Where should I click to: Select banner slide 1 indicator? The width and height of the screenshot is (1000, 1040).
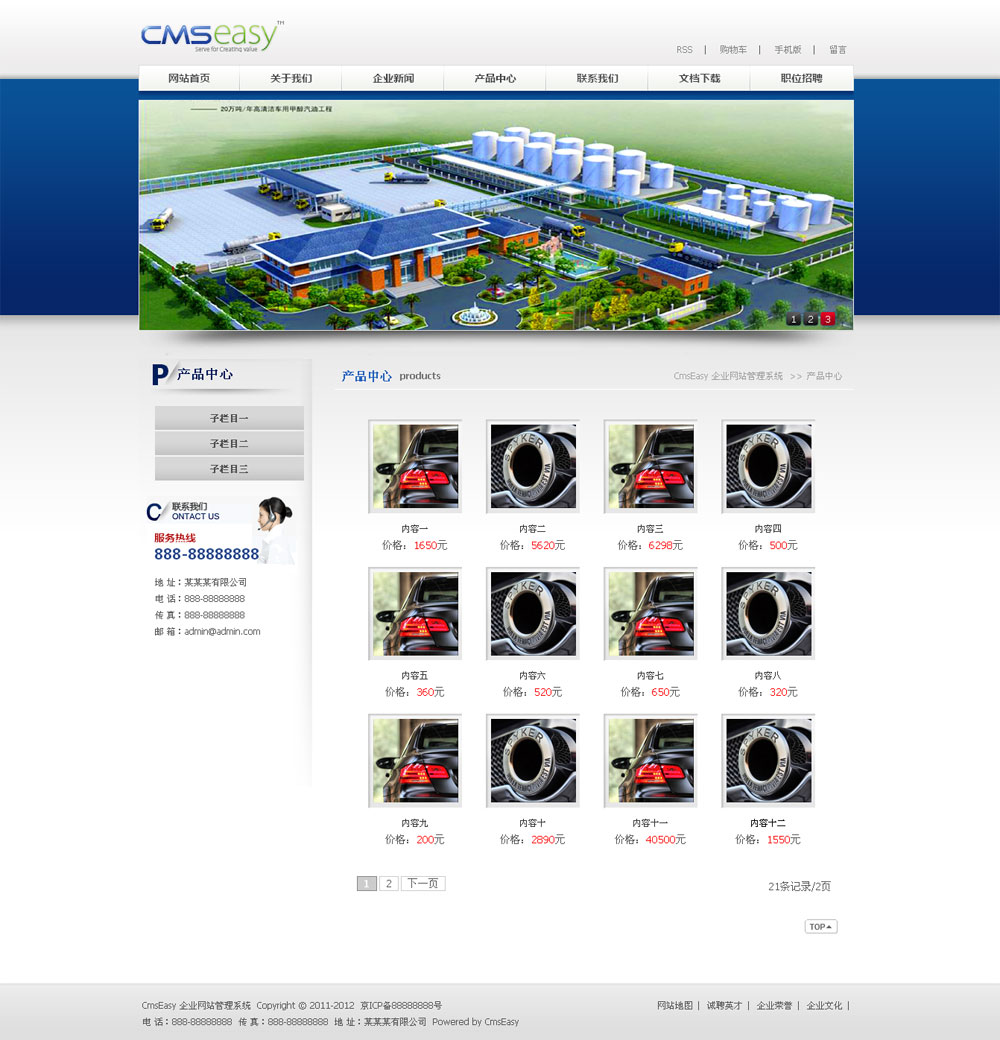pyautogui.click(x=794, y=319)
